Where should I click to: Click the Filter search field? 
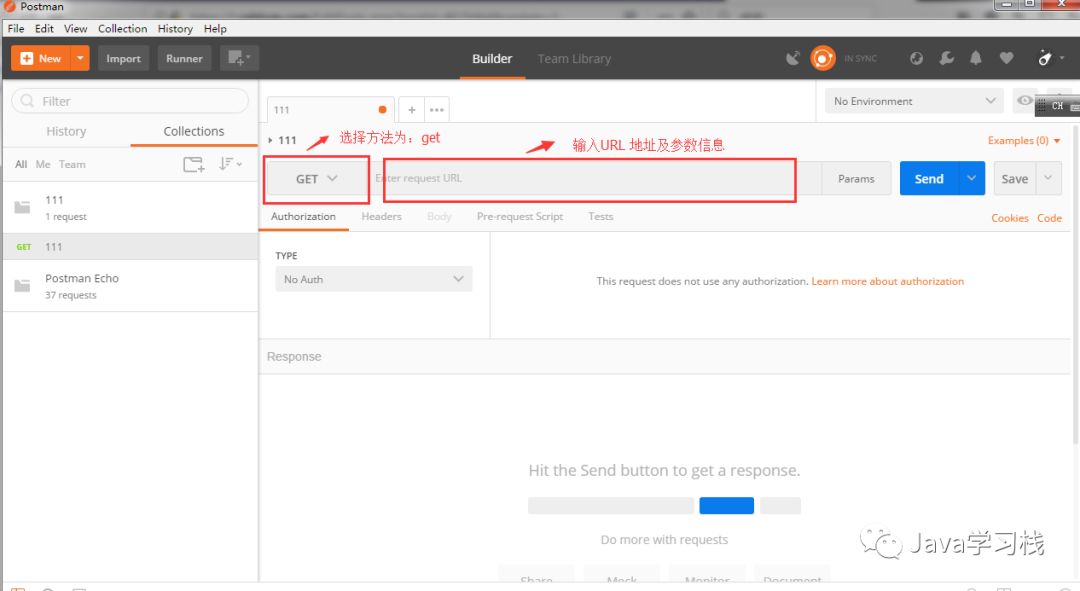[x=130, y=101]
